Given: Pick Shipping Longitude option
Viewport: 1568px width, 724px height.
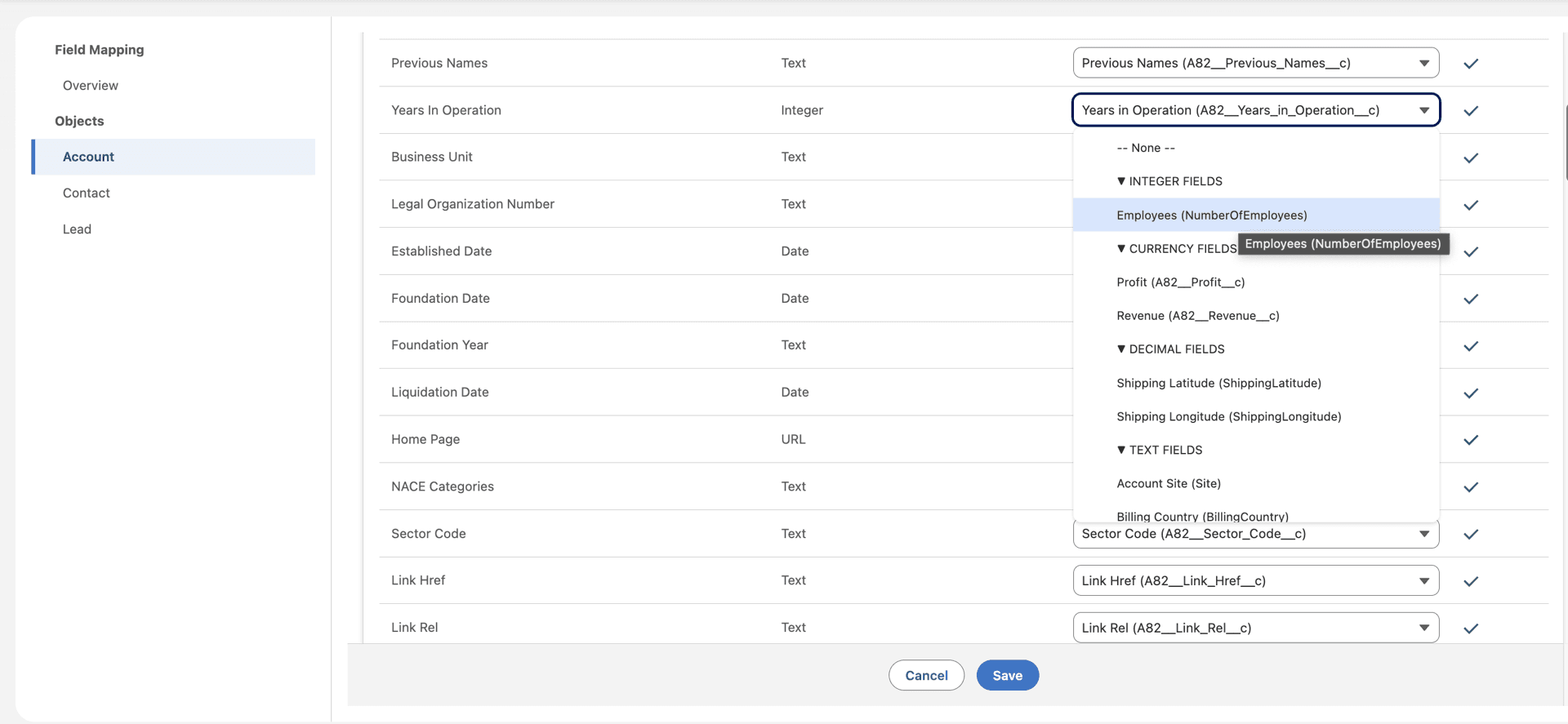Looking at the screenshot, I should click(x=1256, y=416).
